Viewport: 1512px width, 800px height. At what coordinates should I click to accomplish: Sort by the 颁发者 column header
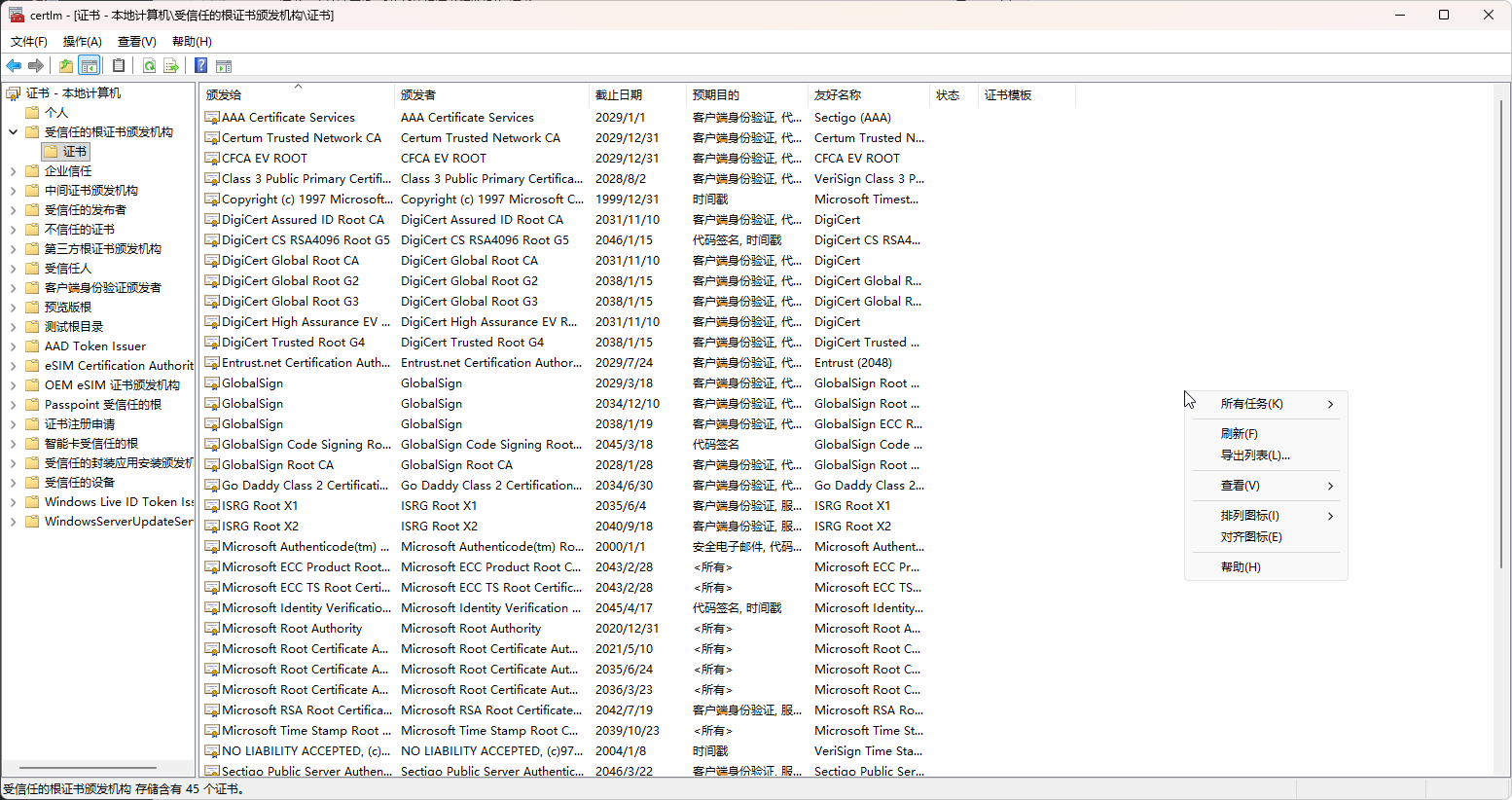[x=491, y=95]
